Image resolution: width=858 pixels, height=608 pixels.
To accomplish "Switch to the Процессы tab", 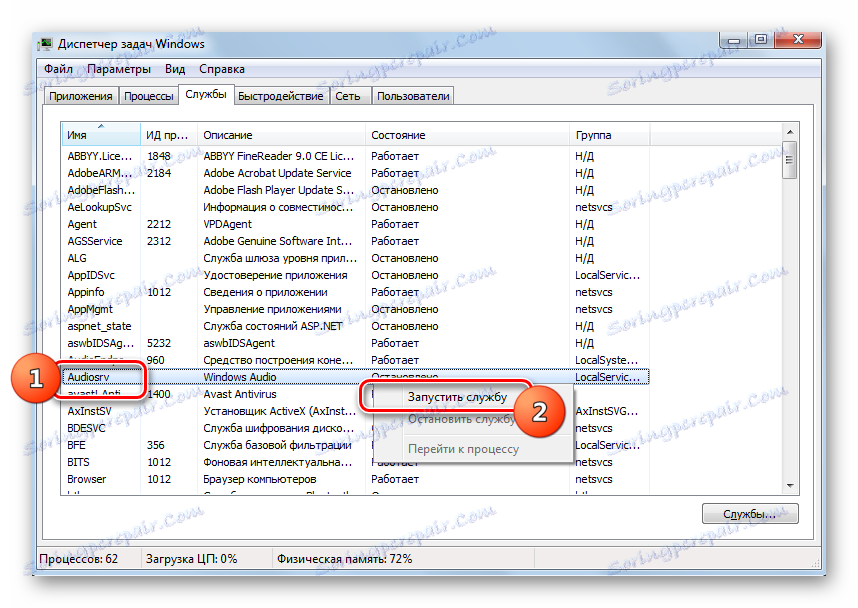I will click(x=149, y=96).
